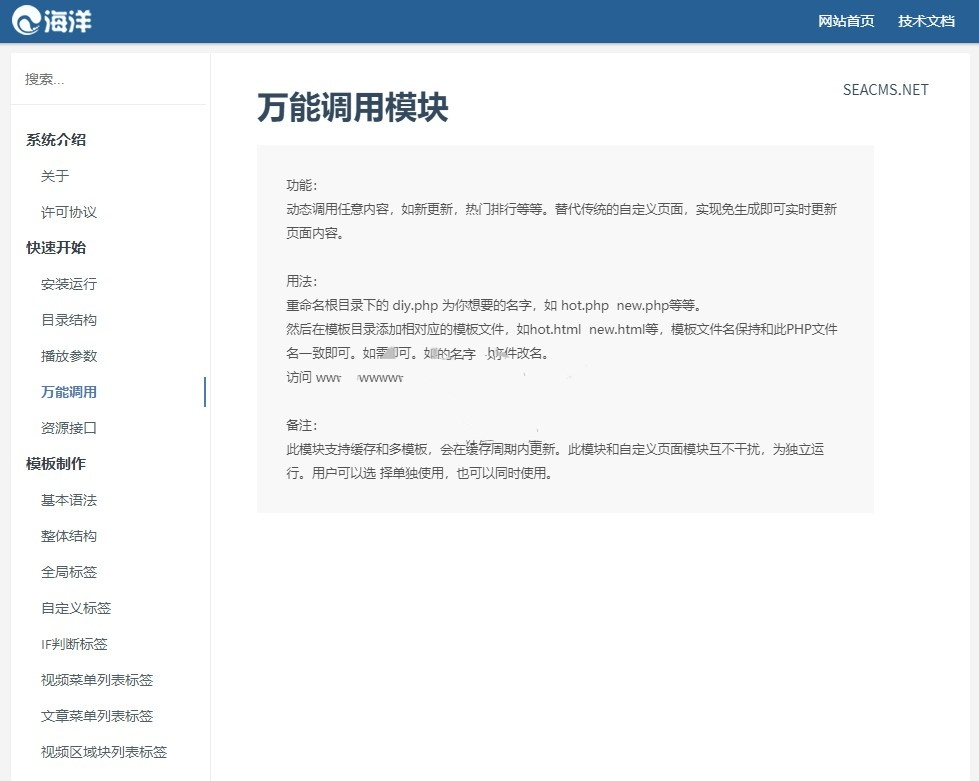View the 许可协议 page
The image size is (979, 781).
68,212
